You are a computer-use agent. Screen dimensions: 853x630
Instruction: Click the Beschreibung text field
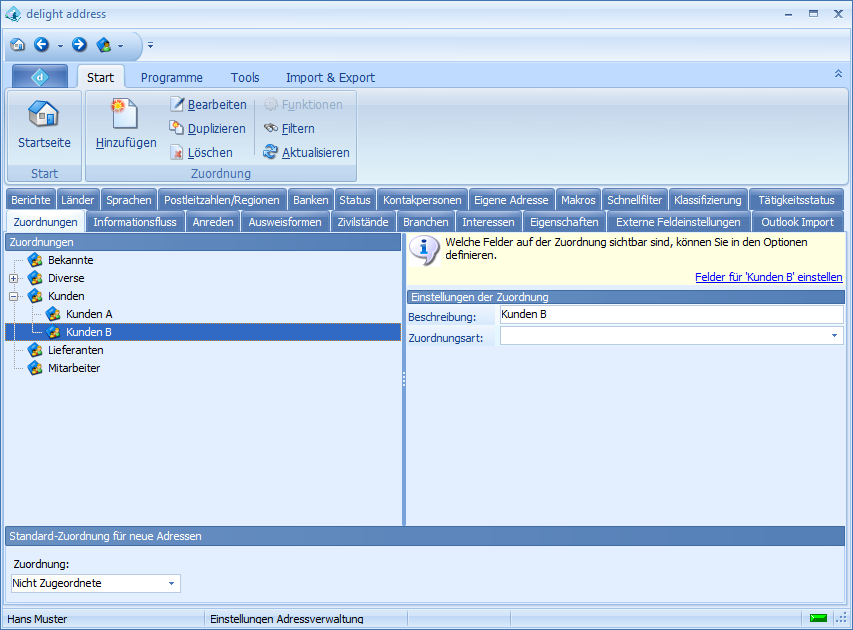(x=670, y=315)
